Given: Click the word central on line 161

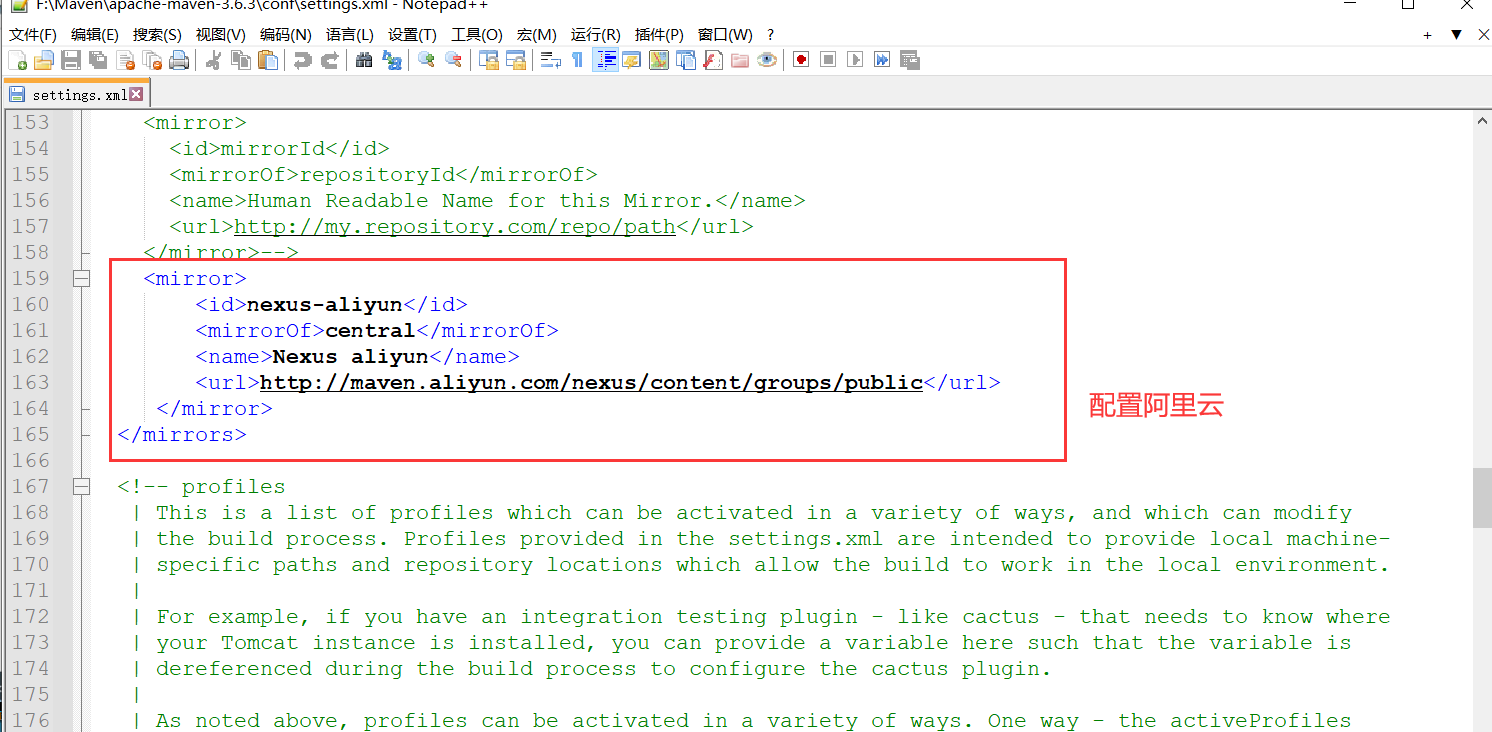Looking at the screenshot, I should 370,331.
